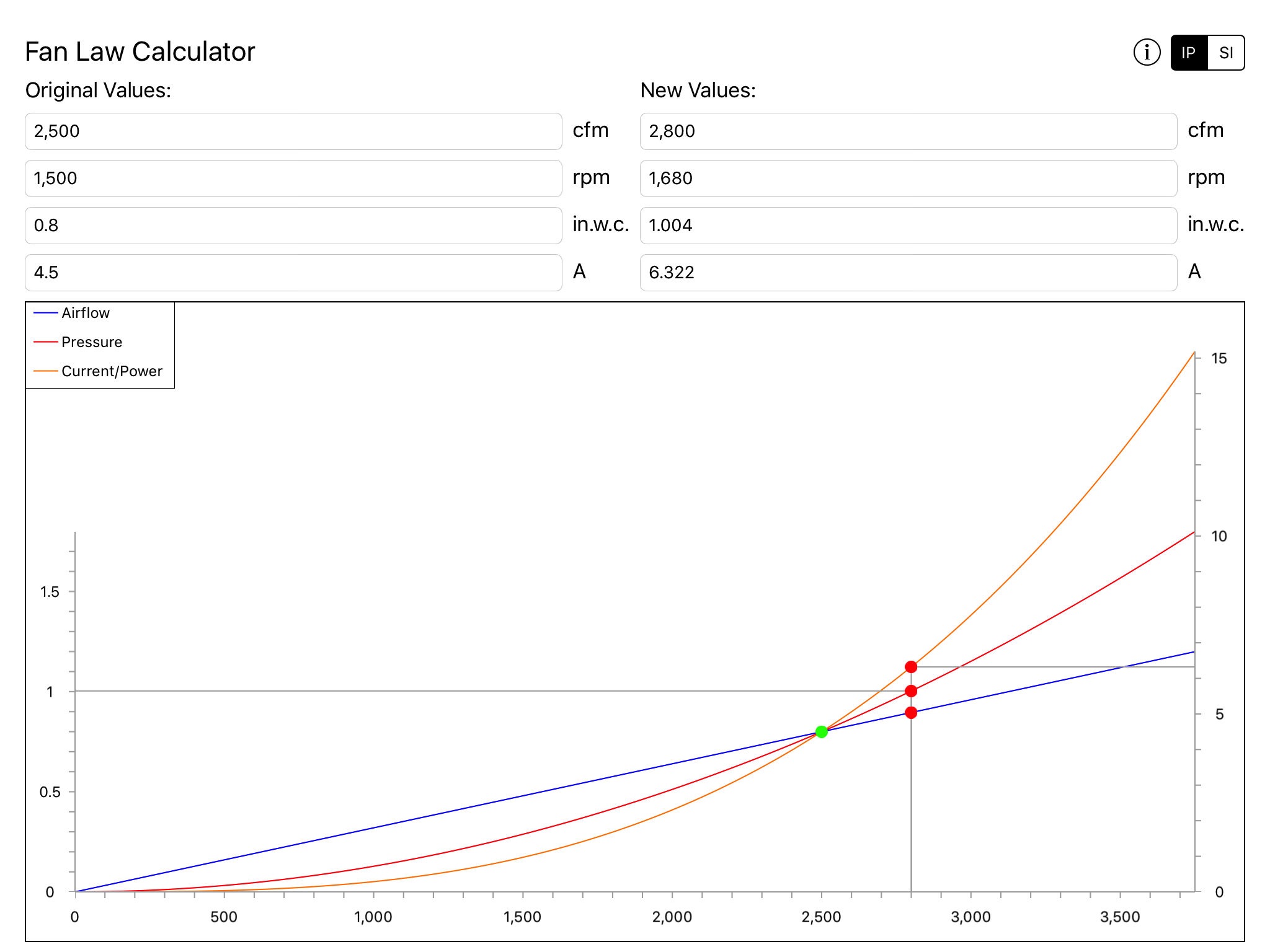Screen dimensions: 1270x952
Task: Edit the original airflow 2,500 cfm field
Action: tap(293, 131)
